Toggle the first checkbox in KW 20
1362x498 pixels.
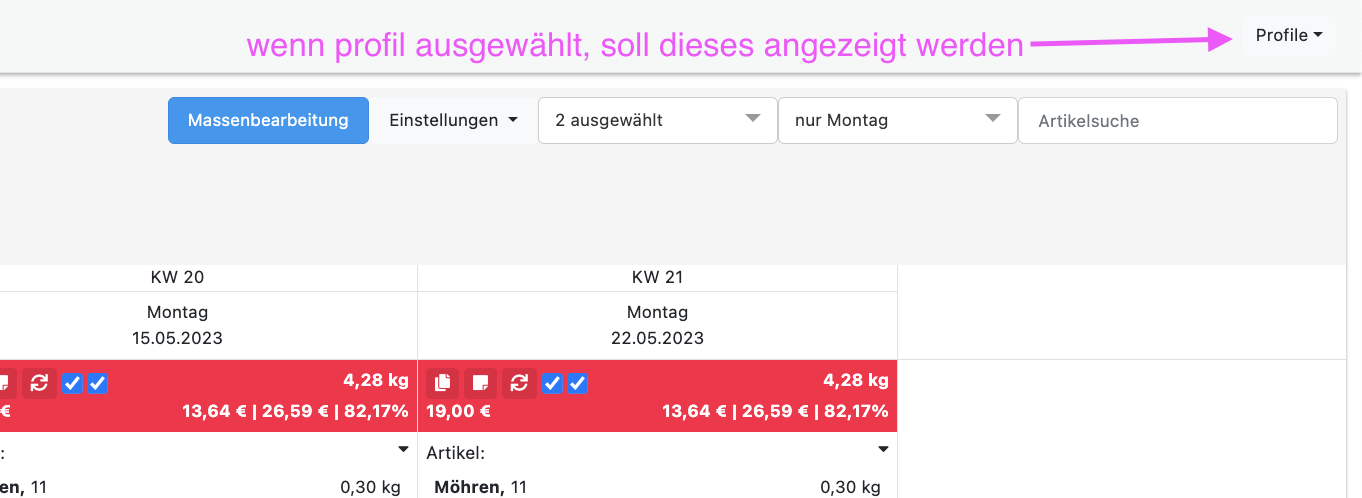72,383
